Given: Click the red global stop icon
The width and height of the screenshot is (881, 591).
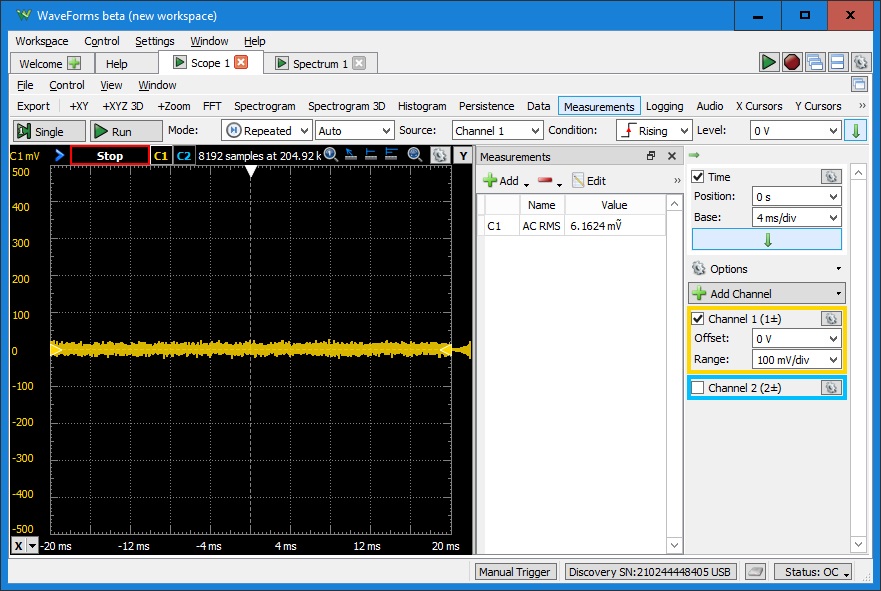Looking at the screenshot, I should (792, 63).
